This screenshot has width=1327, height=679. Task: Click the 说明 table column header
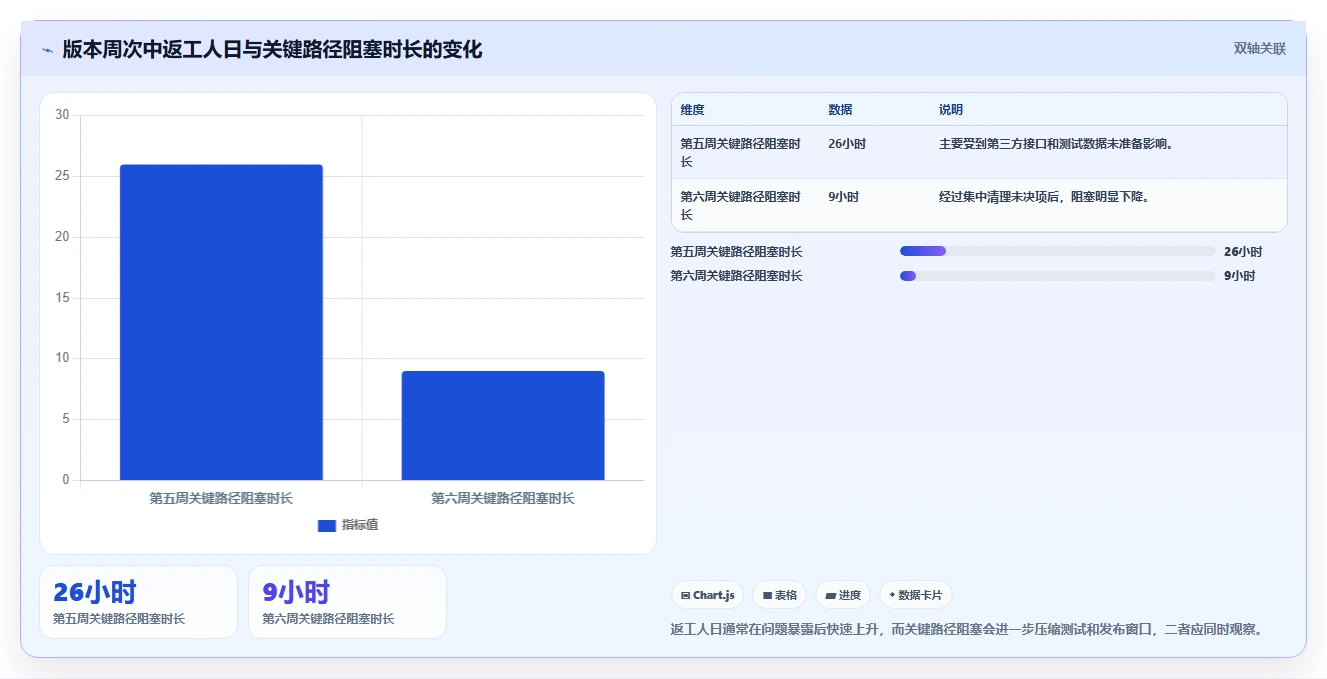tap(951, 110)
